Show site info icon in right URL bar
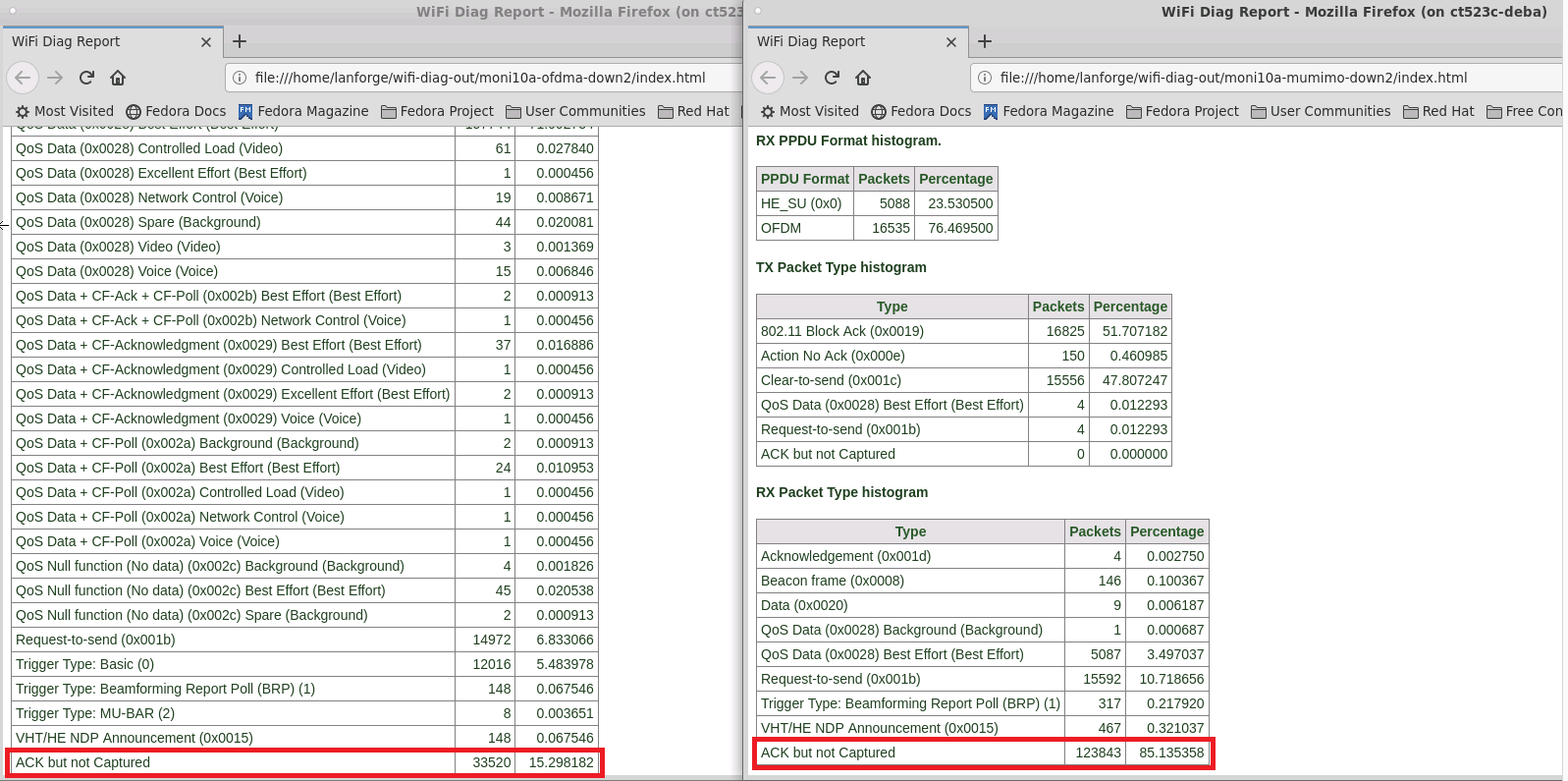 click(x=985, y=78)
